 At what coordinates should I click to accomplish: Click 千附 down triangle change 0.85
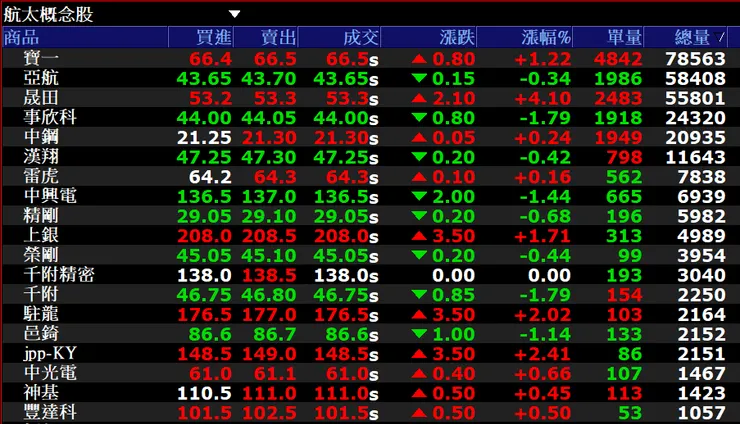tap(443, 295)
